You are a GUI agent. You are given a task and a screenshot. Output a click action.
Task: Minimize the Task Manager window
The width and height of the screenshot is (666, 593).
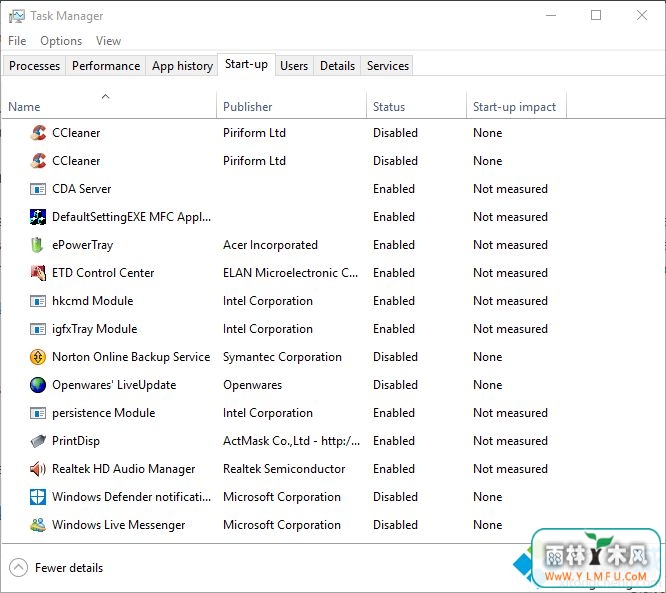pos(551,15)
